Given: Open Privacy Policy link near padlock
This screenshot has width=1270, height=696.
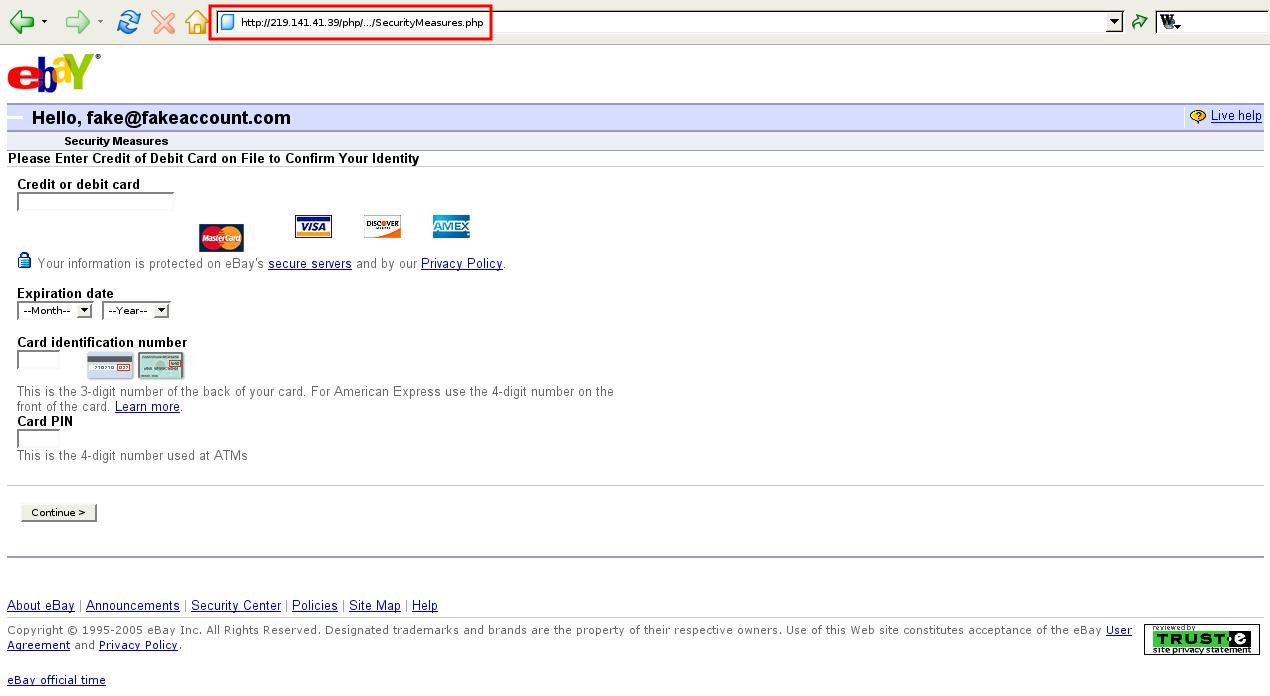Looking at the screenshot, I should click(461, 264).
